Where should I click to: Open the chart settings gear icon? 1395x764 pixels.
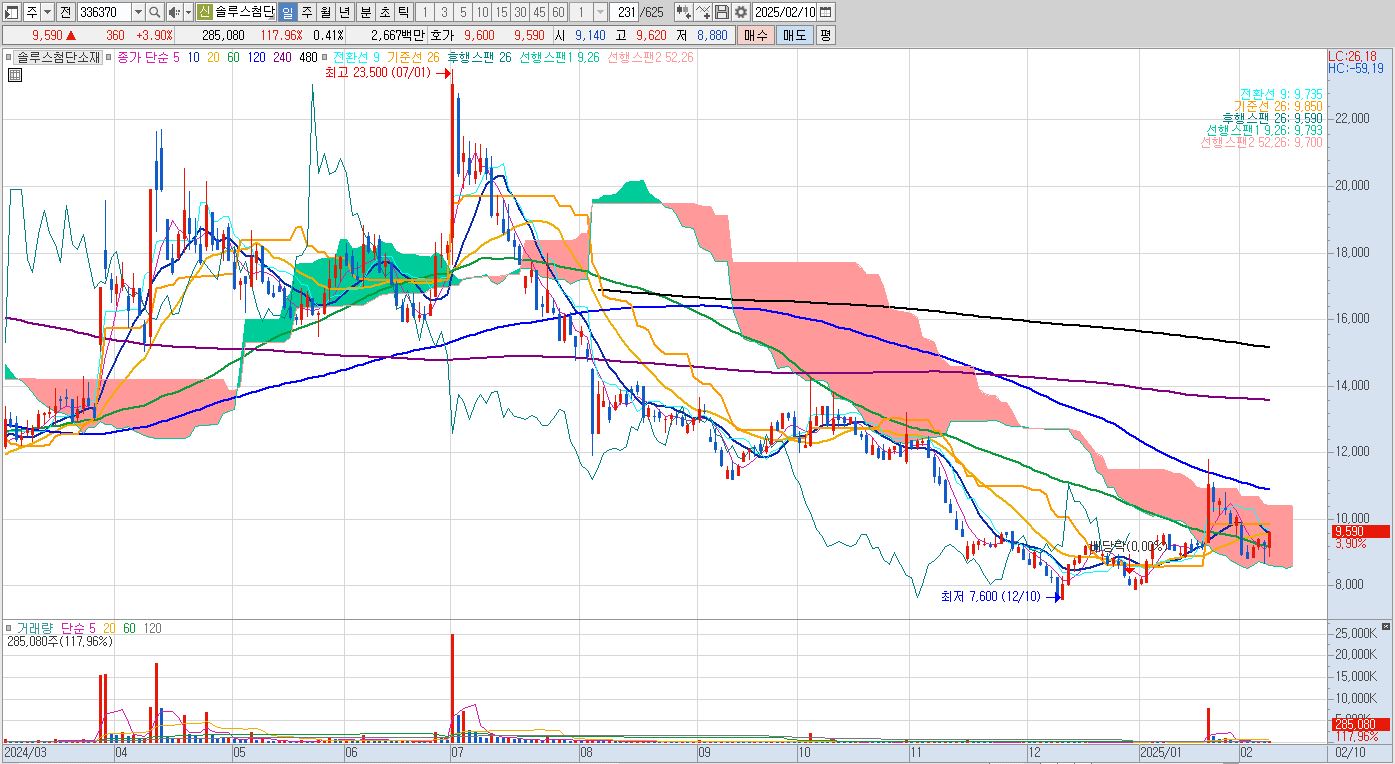click(740, 12)
